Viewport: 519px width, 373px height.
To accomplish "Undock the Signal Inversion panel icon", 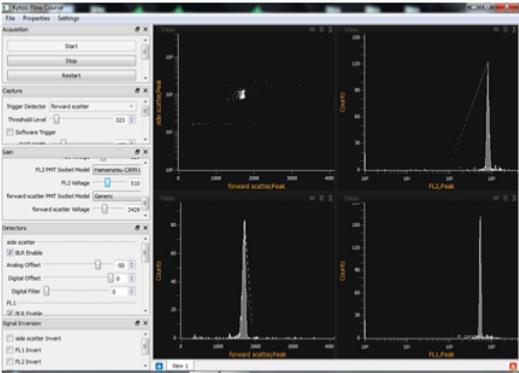I will 137,323.
